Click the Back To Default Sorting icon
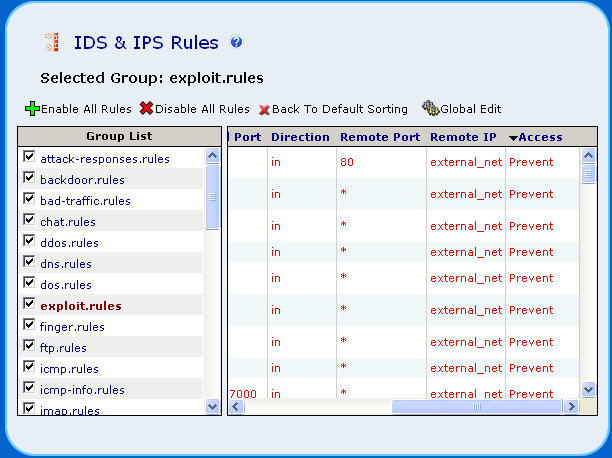 [x=265, y=109]
